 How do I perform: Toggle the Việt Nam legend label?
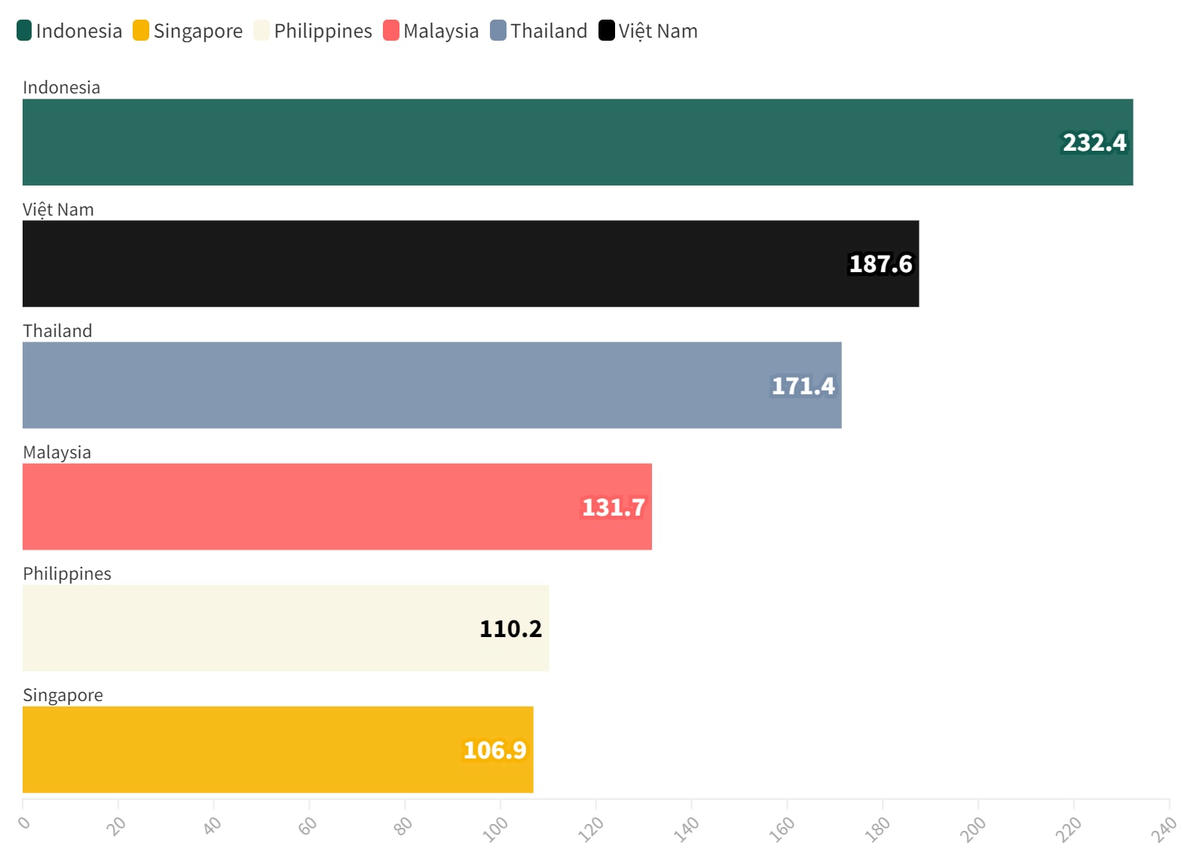[x=658, y=31]
